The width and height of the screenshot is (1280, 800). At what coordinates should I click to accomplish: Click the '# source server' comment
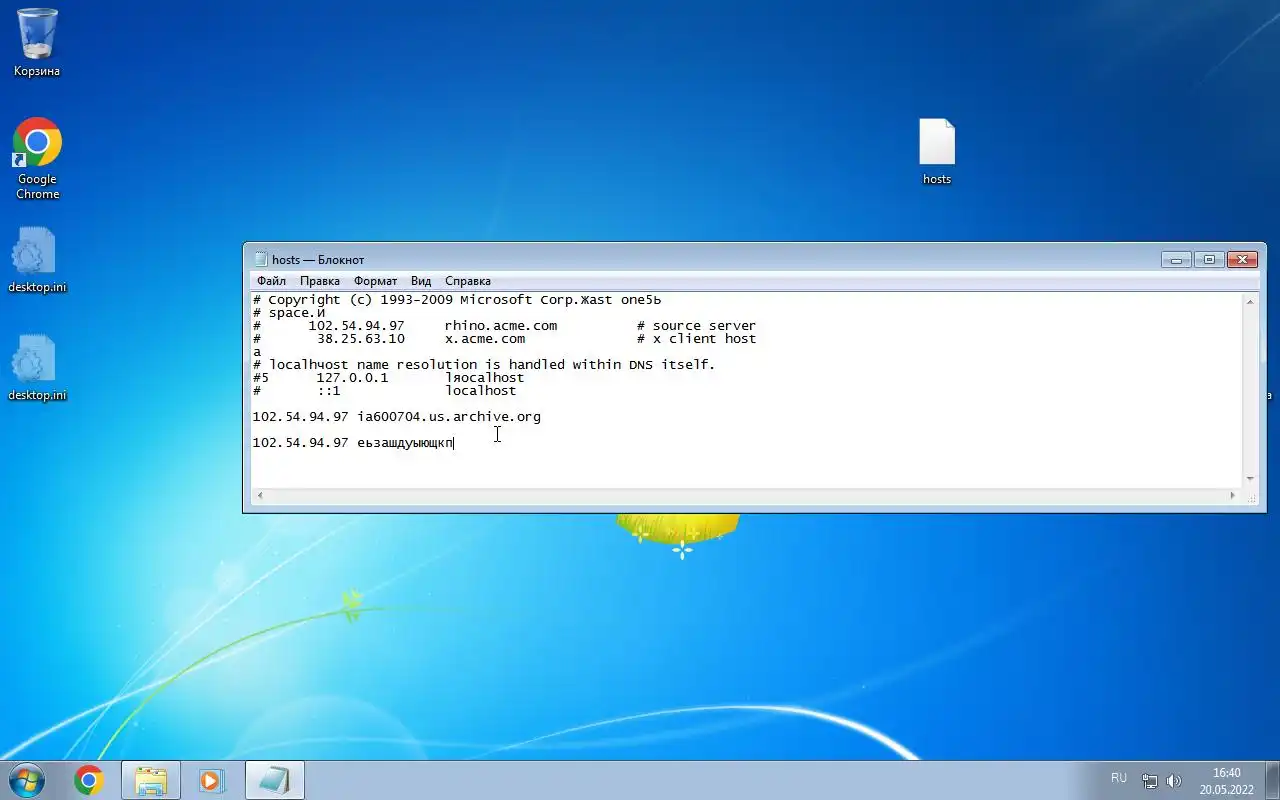pos(696,326)
